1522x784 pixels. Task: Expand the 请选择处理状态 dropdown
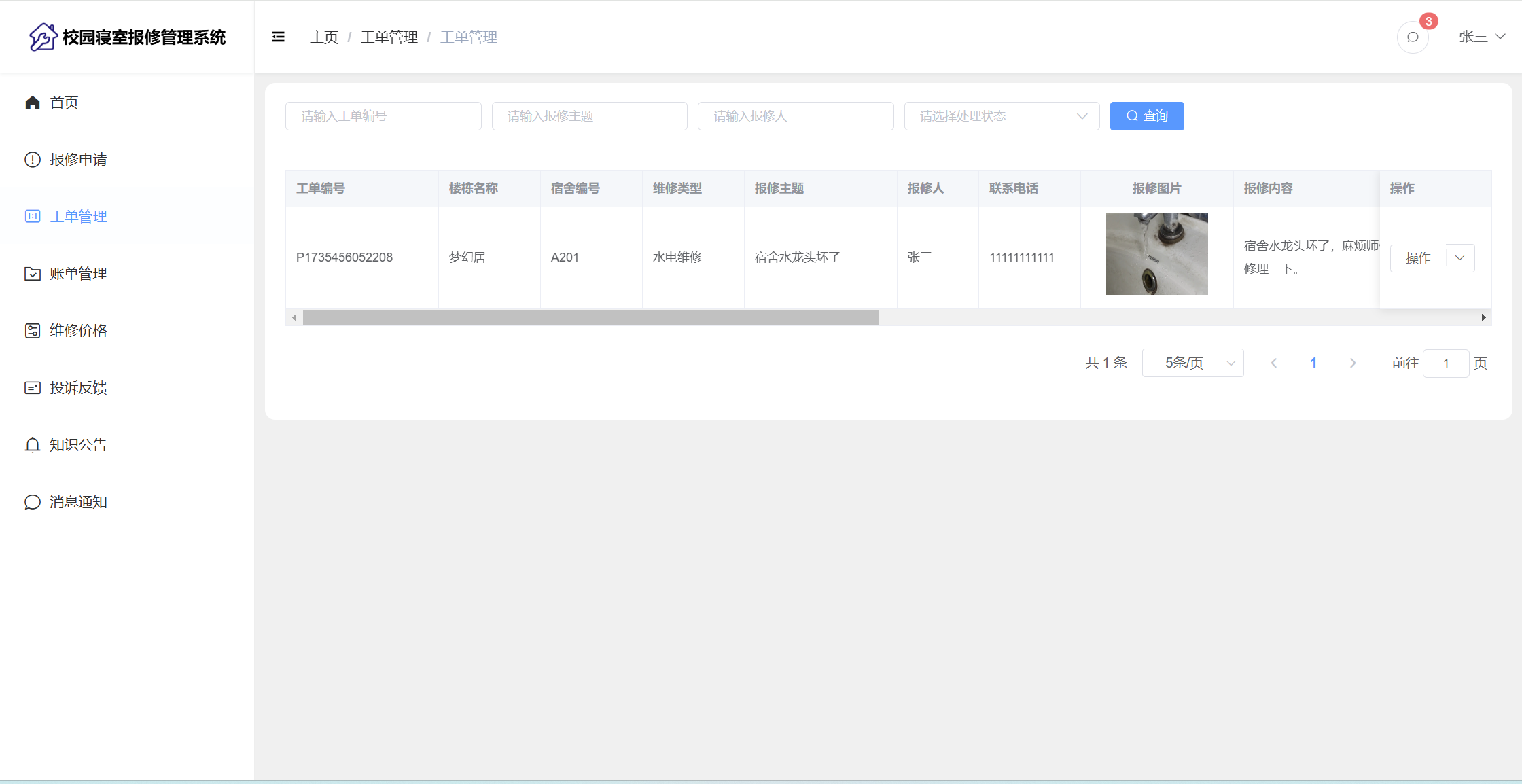point(1002,116)
